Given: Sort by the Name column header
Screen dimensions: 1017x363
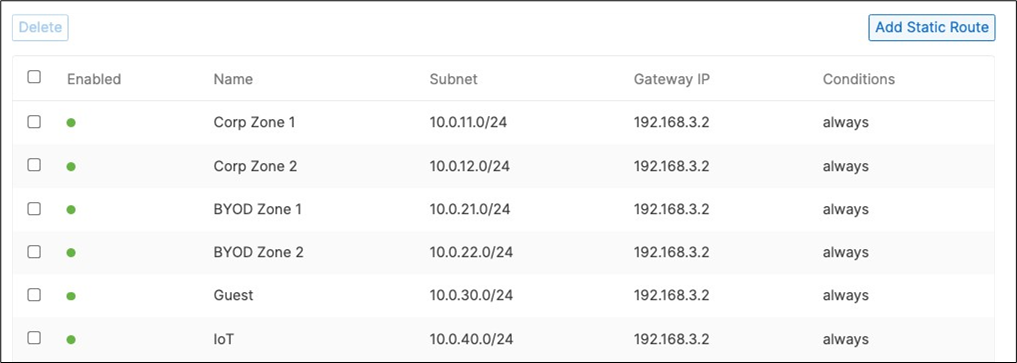Looking at the screenshot, I should pyautogui.click(x=233, y=79).
